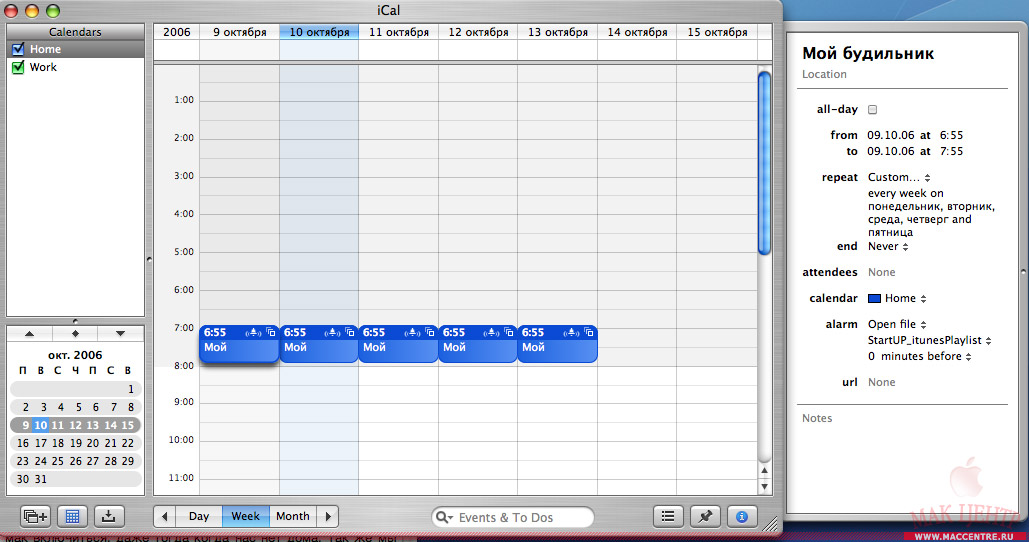
Task: Select day 31 in mini calendar
Action: tap(41, 480)
